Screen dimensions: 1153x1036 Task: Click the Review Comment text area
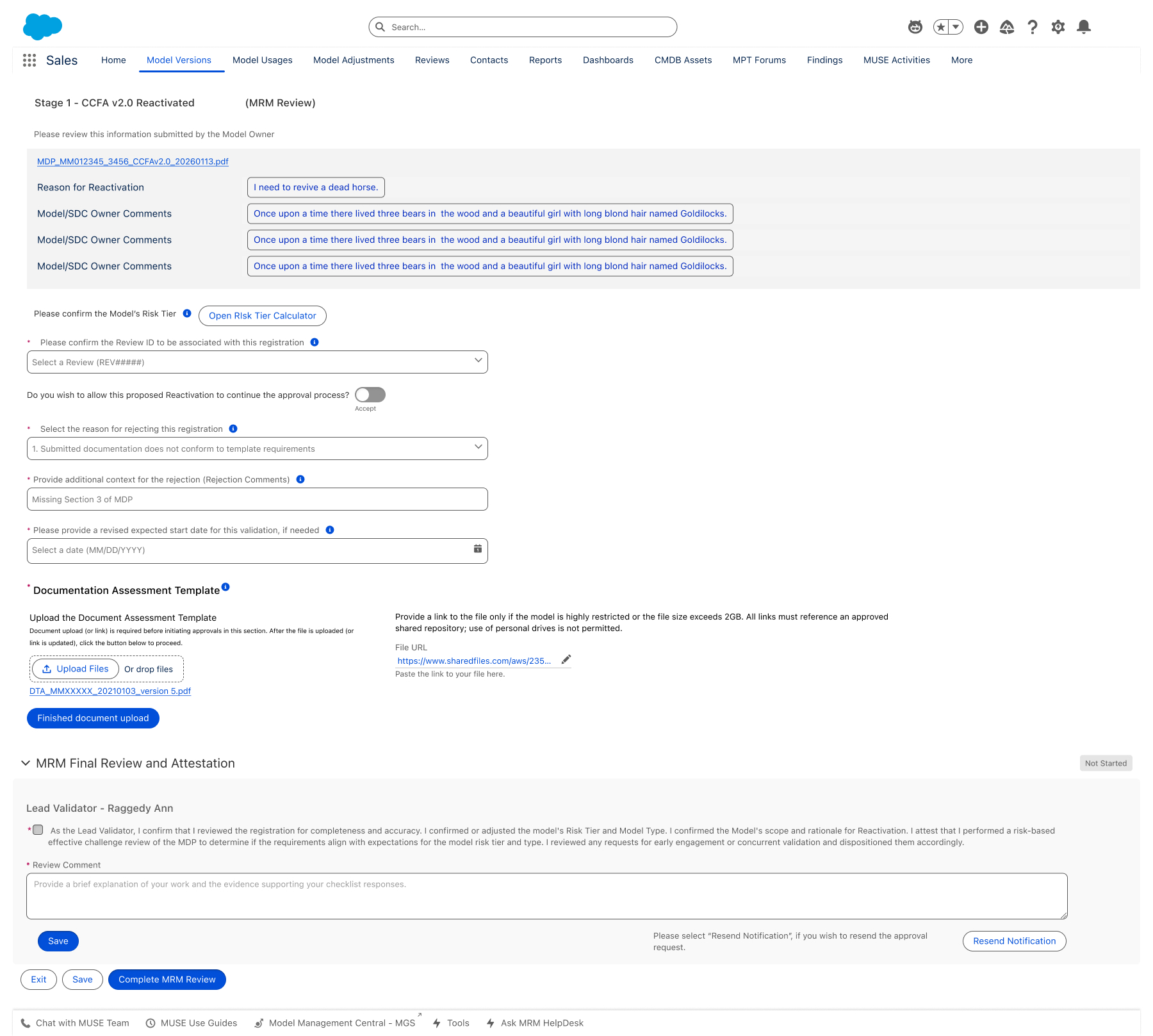click(547, 896)
